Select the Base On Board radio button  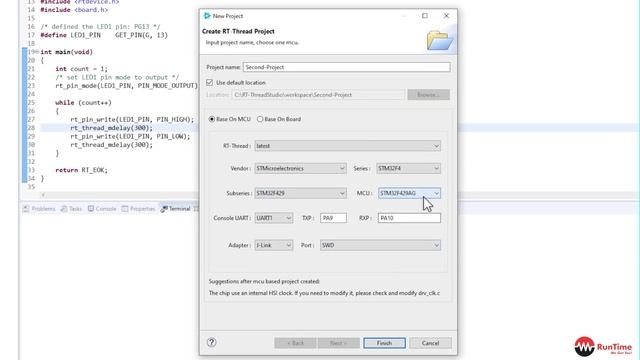(260, 119)
